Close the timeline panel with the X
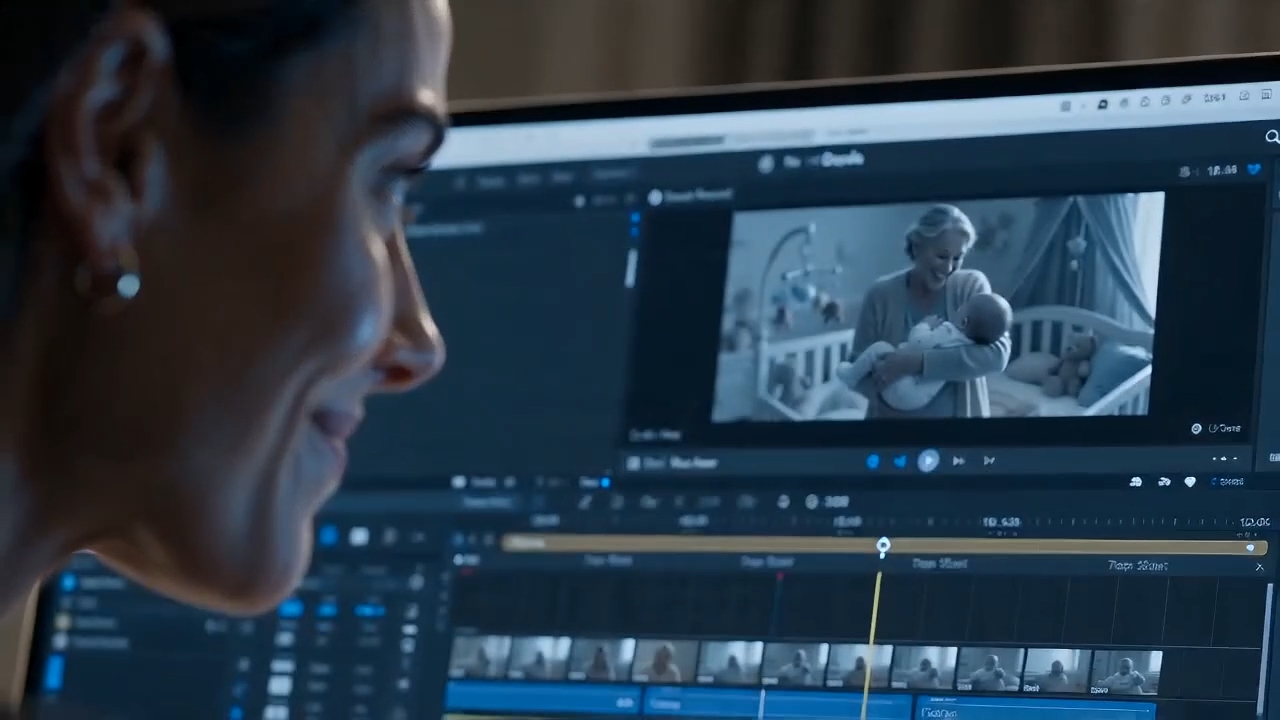This screenshot has width=1280, height=720. [x=1259, y=567]
